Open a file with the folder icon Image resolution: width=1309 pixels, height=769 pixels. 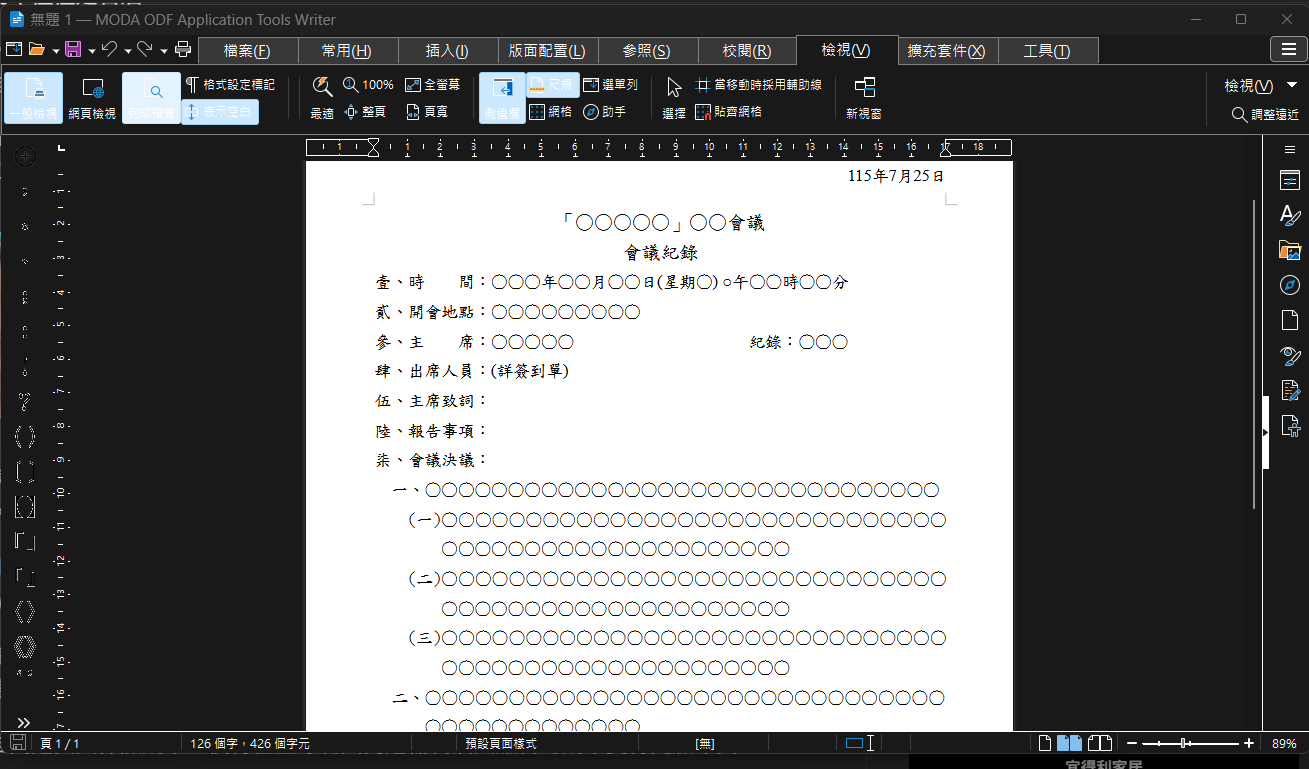coord(37,49)
